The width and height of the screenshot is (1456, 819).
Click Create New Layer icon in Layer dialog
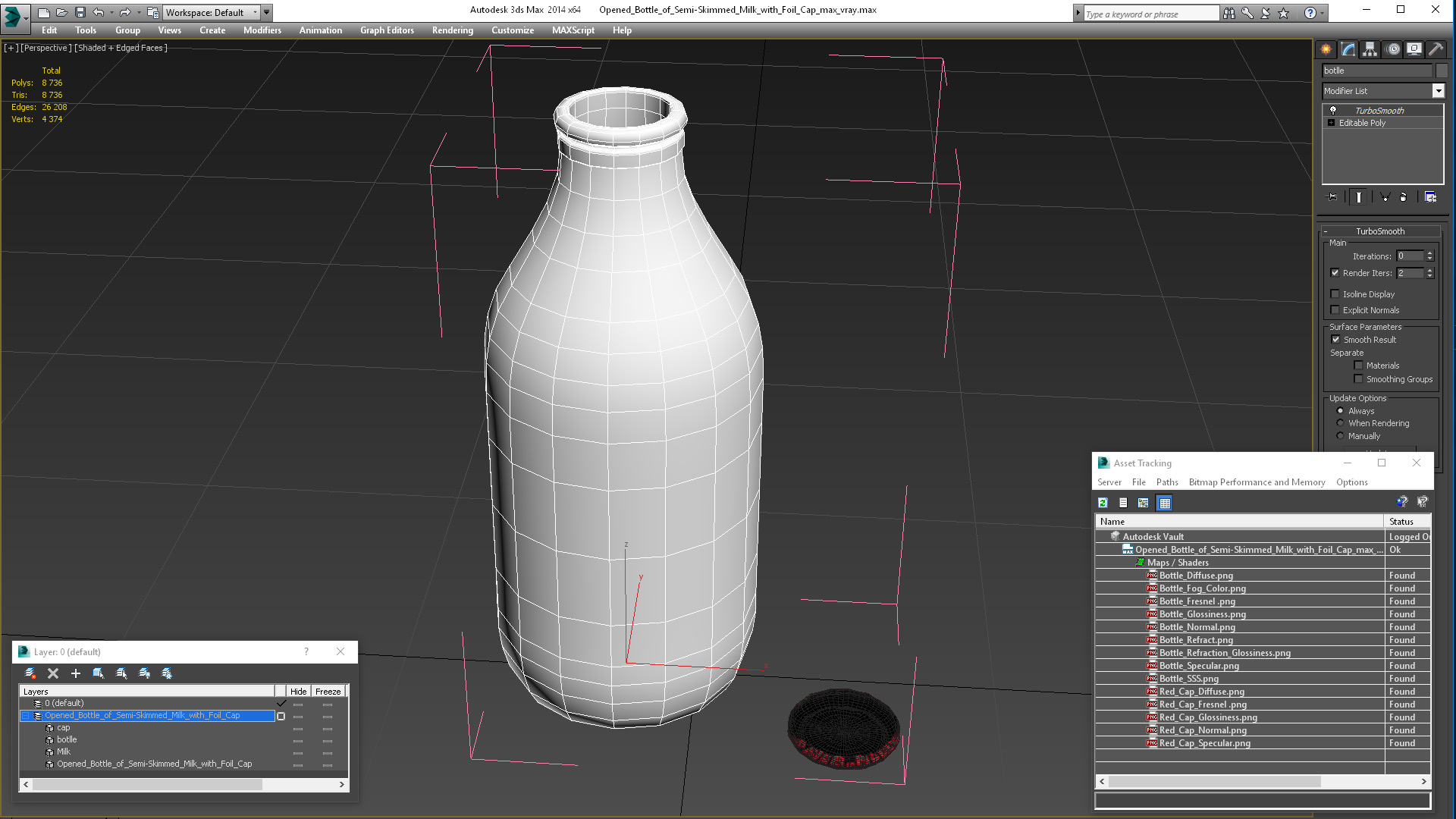click(x=30, y=673)
